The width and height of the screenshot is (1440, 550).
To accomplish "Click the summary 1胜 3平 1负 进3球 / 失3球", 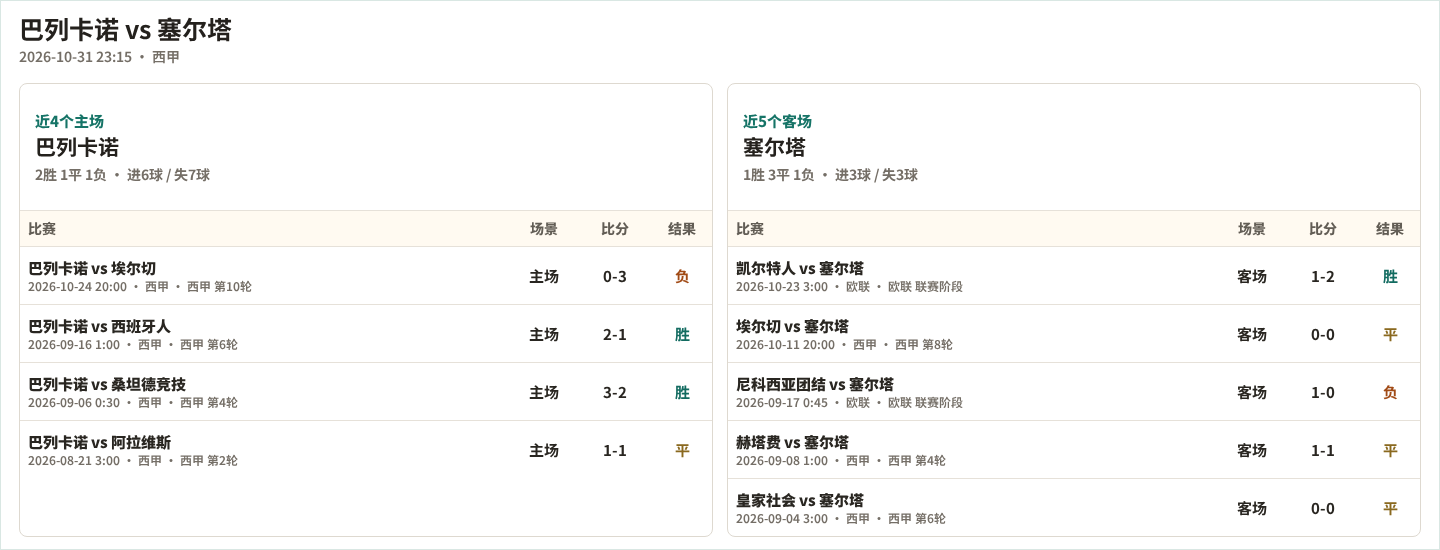I will pos(830,175).
